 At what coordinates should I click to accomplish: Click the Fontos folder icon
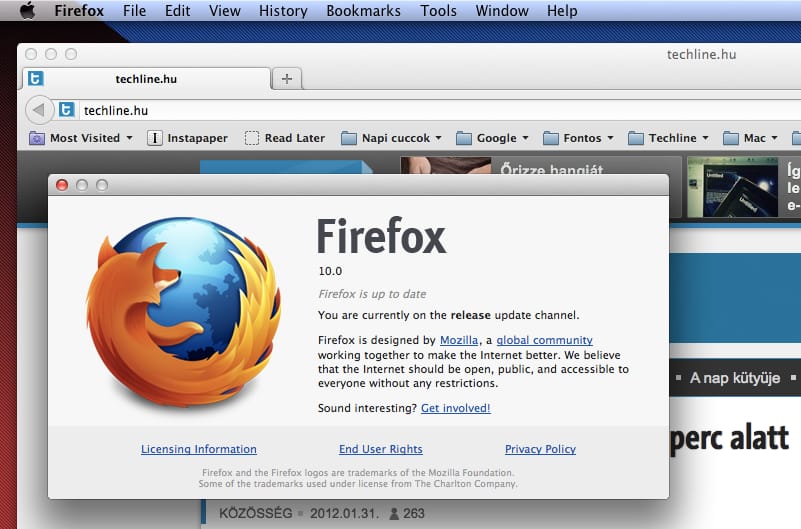[550, 138]
